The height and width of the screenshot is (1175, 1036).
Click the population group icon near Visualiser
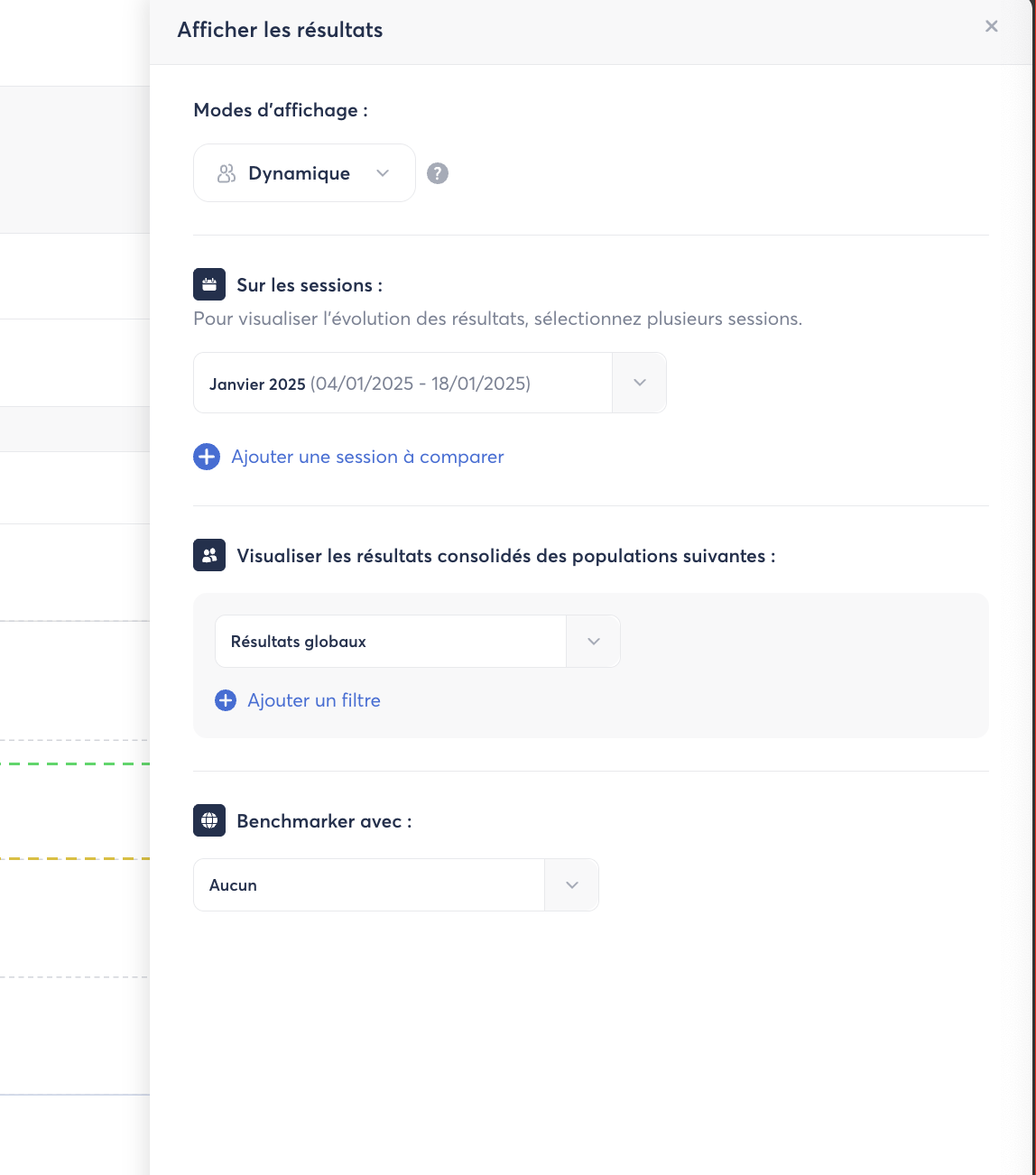coord(209,555)
